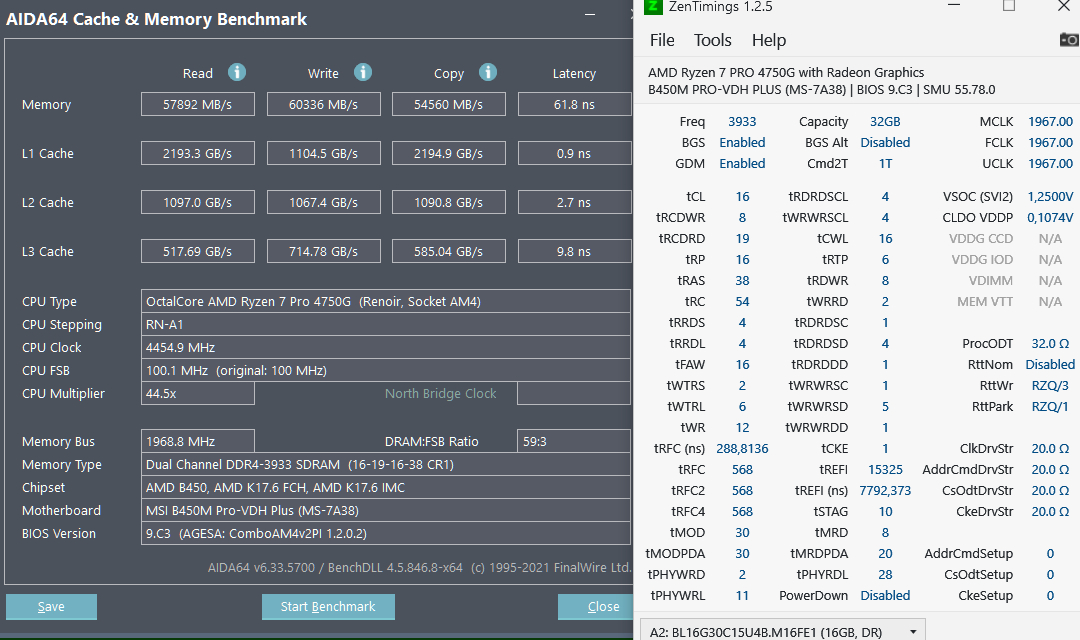Image resolution: width=1080 pixels, height=640 pixels.
Task: Click the tRFC (ns) value 288,8136
Action: coord(742,448)
